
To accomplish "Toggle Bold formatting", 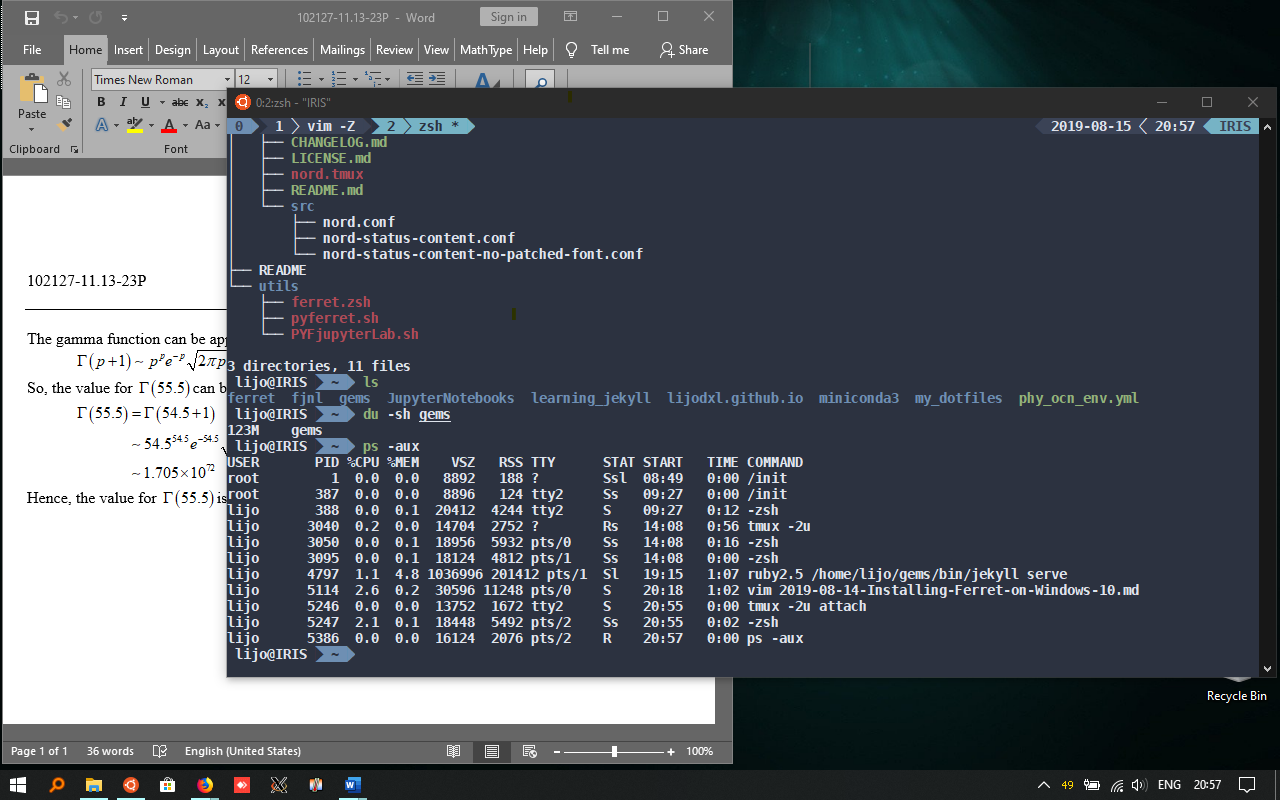I will click(101, 102).
